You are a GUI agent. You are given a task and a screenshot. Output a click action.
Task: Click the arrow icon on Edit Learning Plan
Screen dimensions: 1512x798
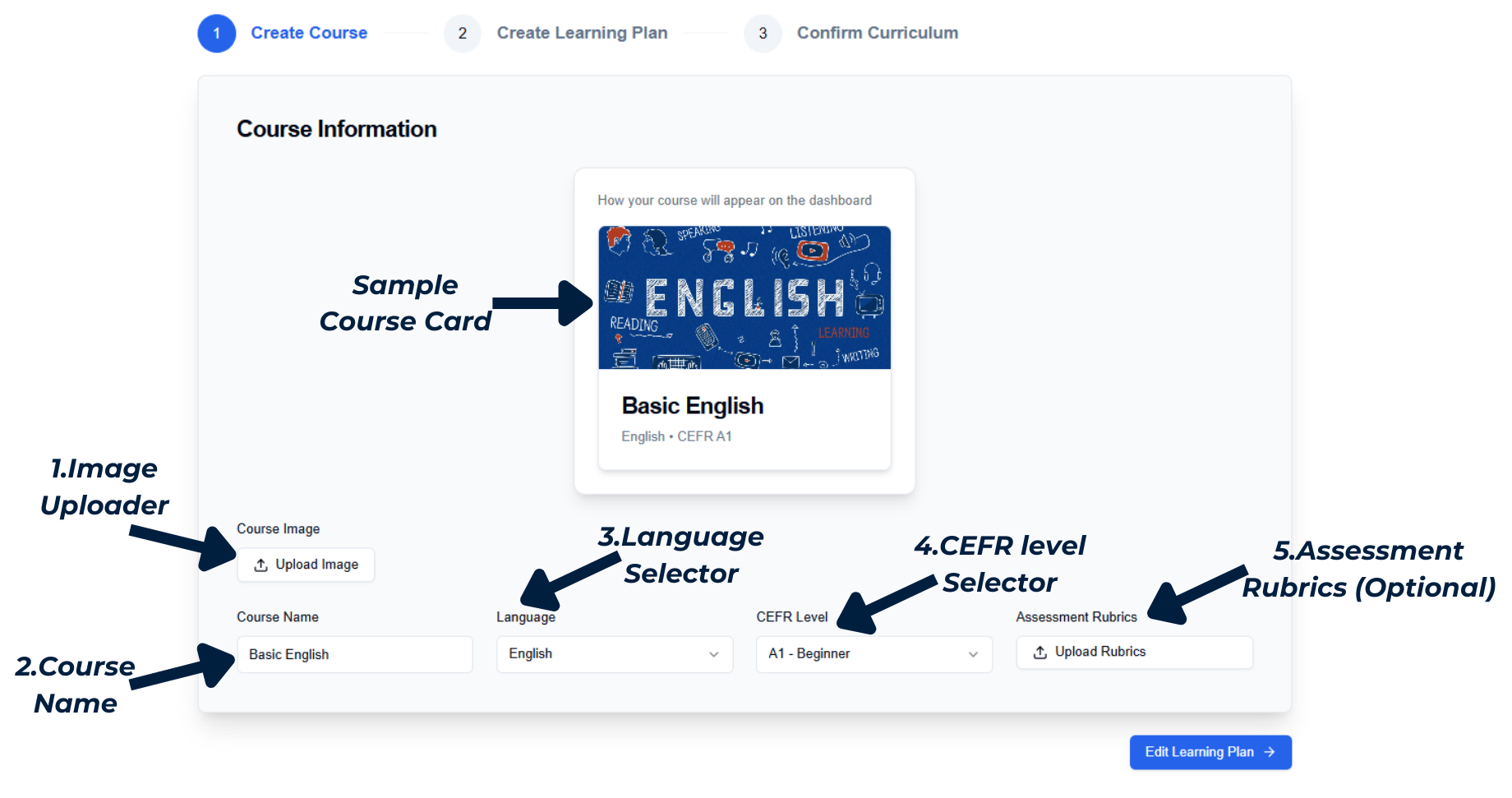1270,752
